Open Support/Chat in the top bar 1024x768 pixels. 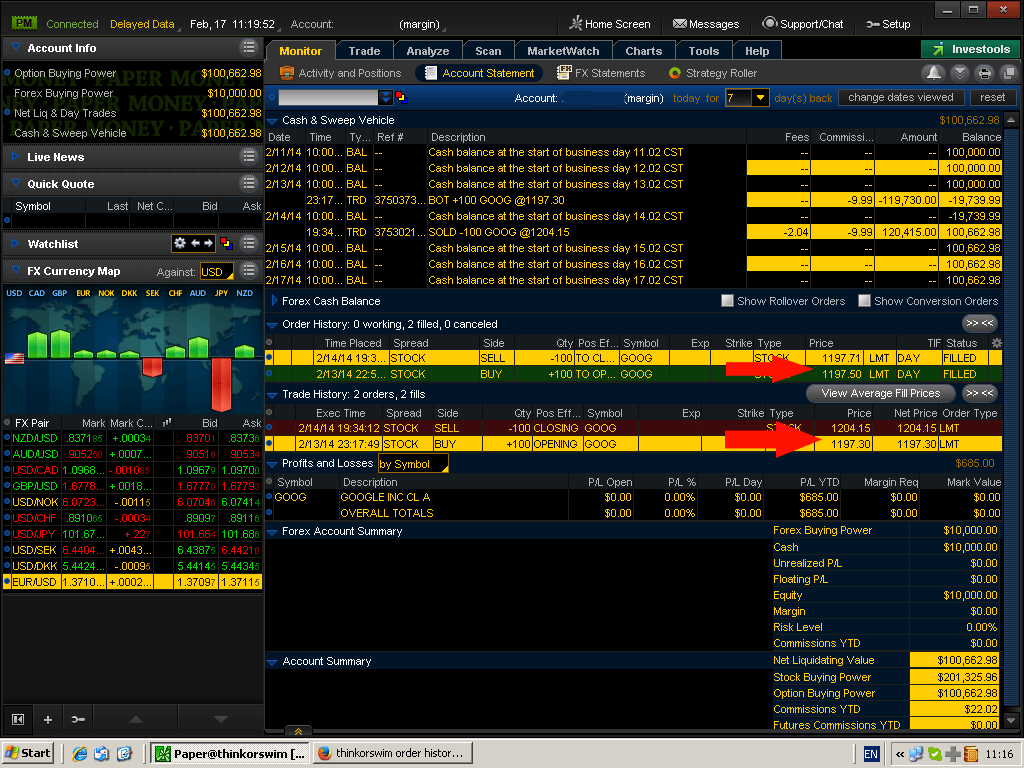[x=803, y=24]
